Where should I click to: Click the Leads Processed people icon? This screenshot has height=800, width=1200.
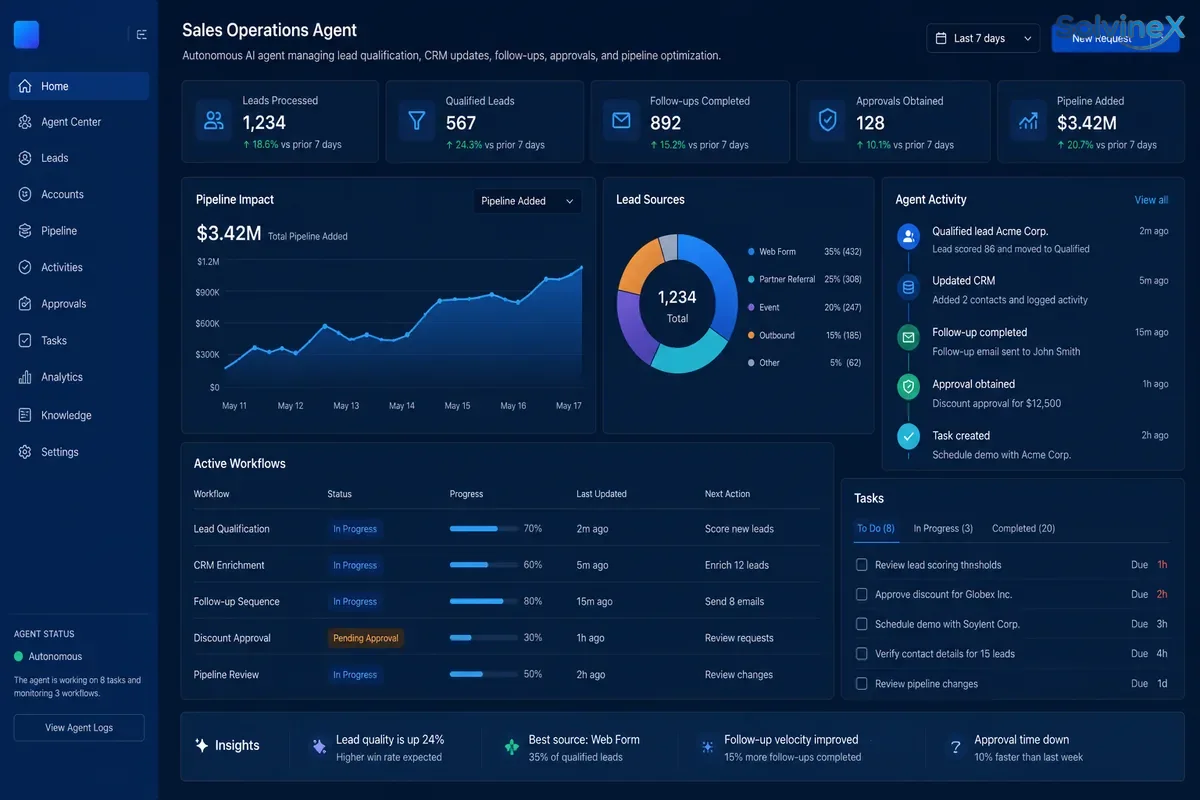213,121
